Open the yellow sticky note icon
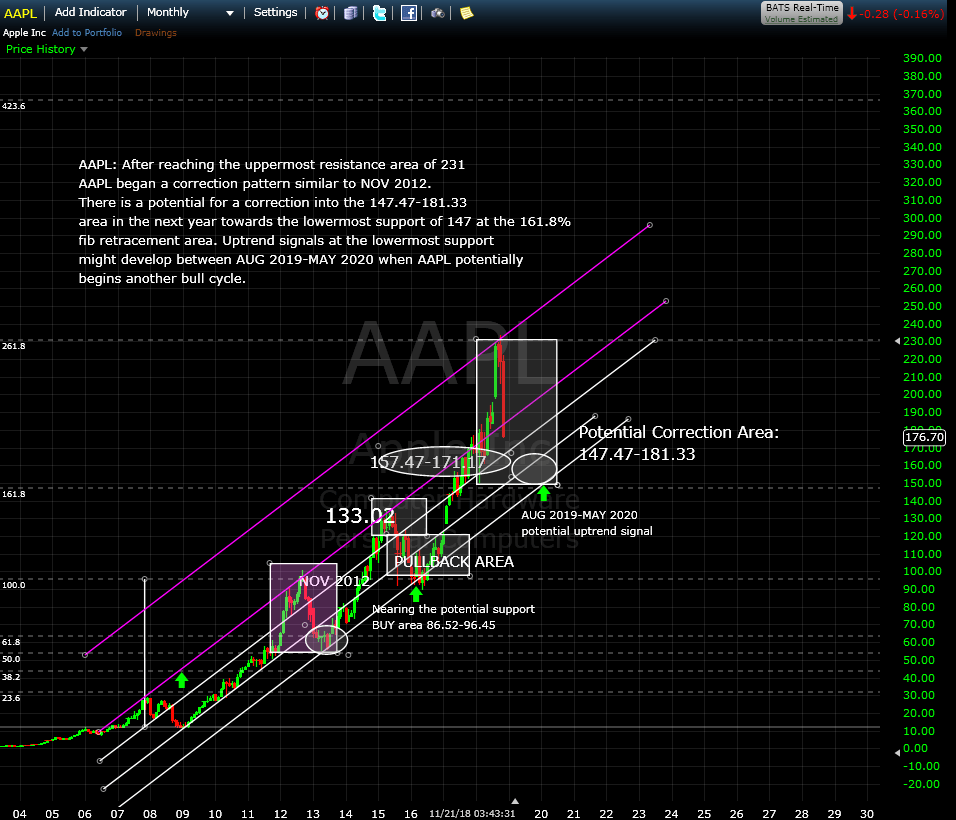956x820 pixels. point(466,13)
